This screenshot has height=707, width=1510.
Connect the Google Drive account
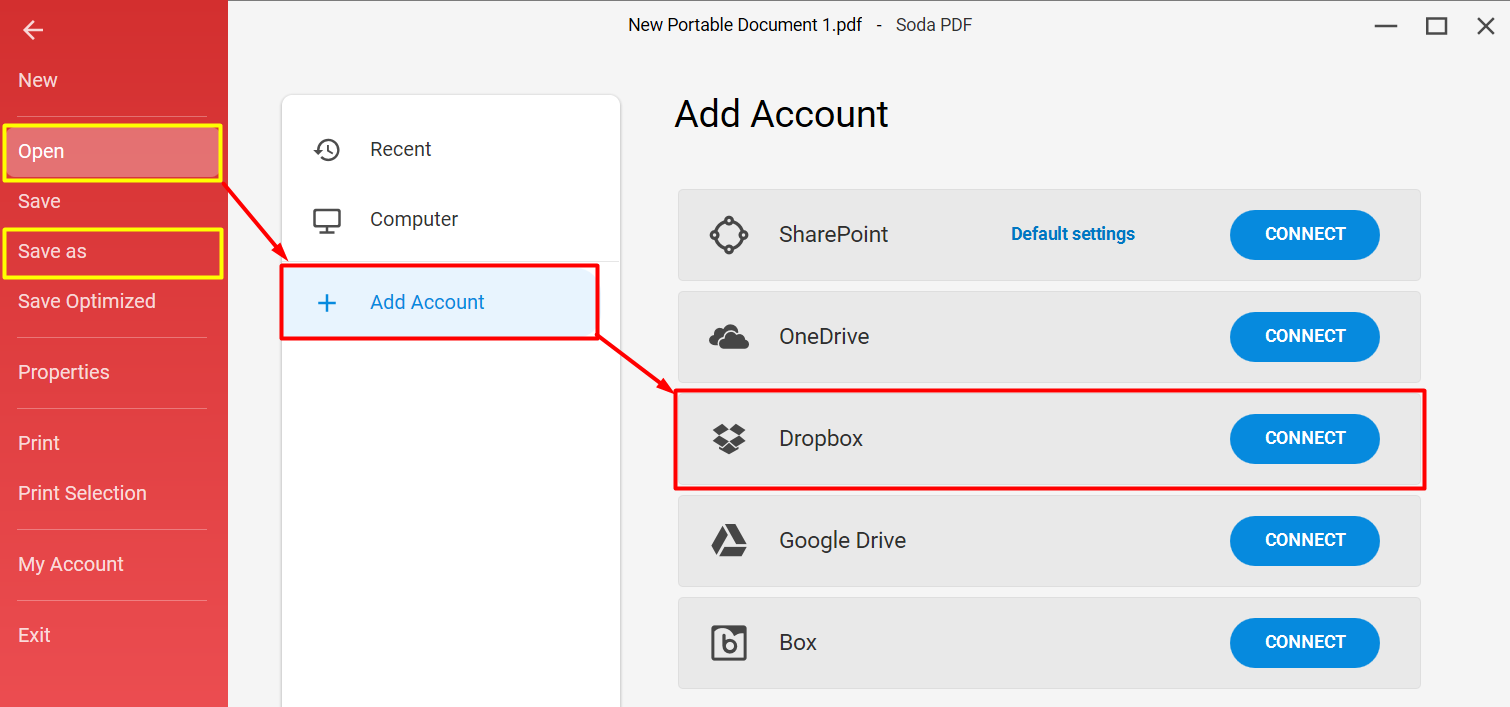(1305, 541)
